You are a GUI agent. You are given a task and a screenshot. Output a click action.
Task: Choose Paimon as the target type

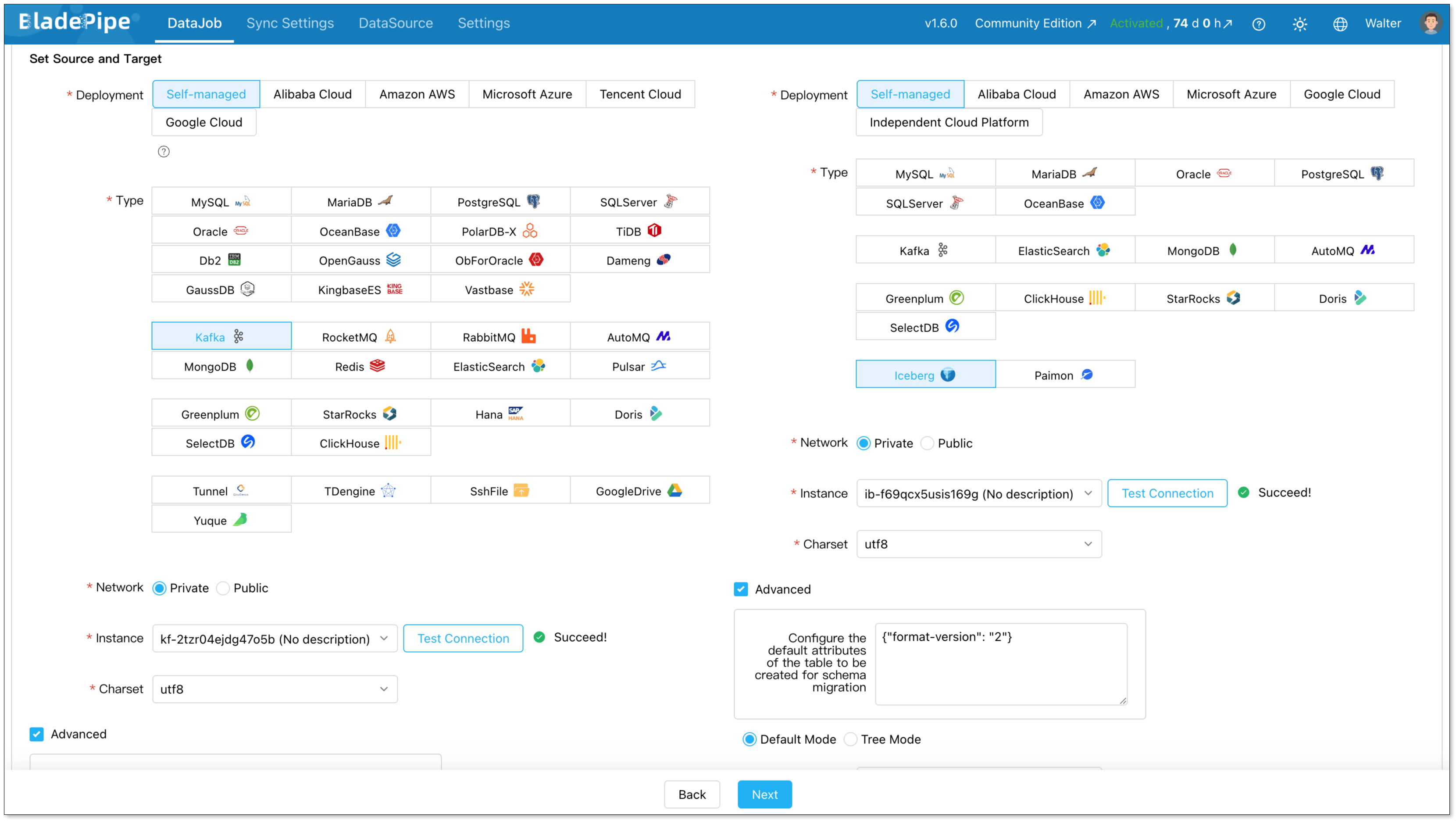(1065, 374)
